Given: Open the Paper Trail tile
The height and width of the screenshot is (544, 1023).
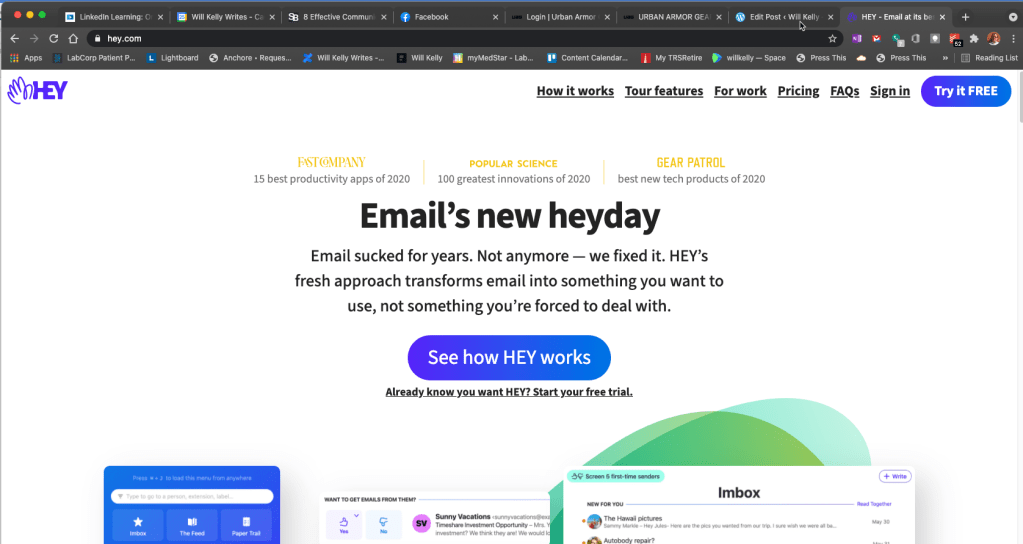Looking at the screenshot, I should pos(246,525).
